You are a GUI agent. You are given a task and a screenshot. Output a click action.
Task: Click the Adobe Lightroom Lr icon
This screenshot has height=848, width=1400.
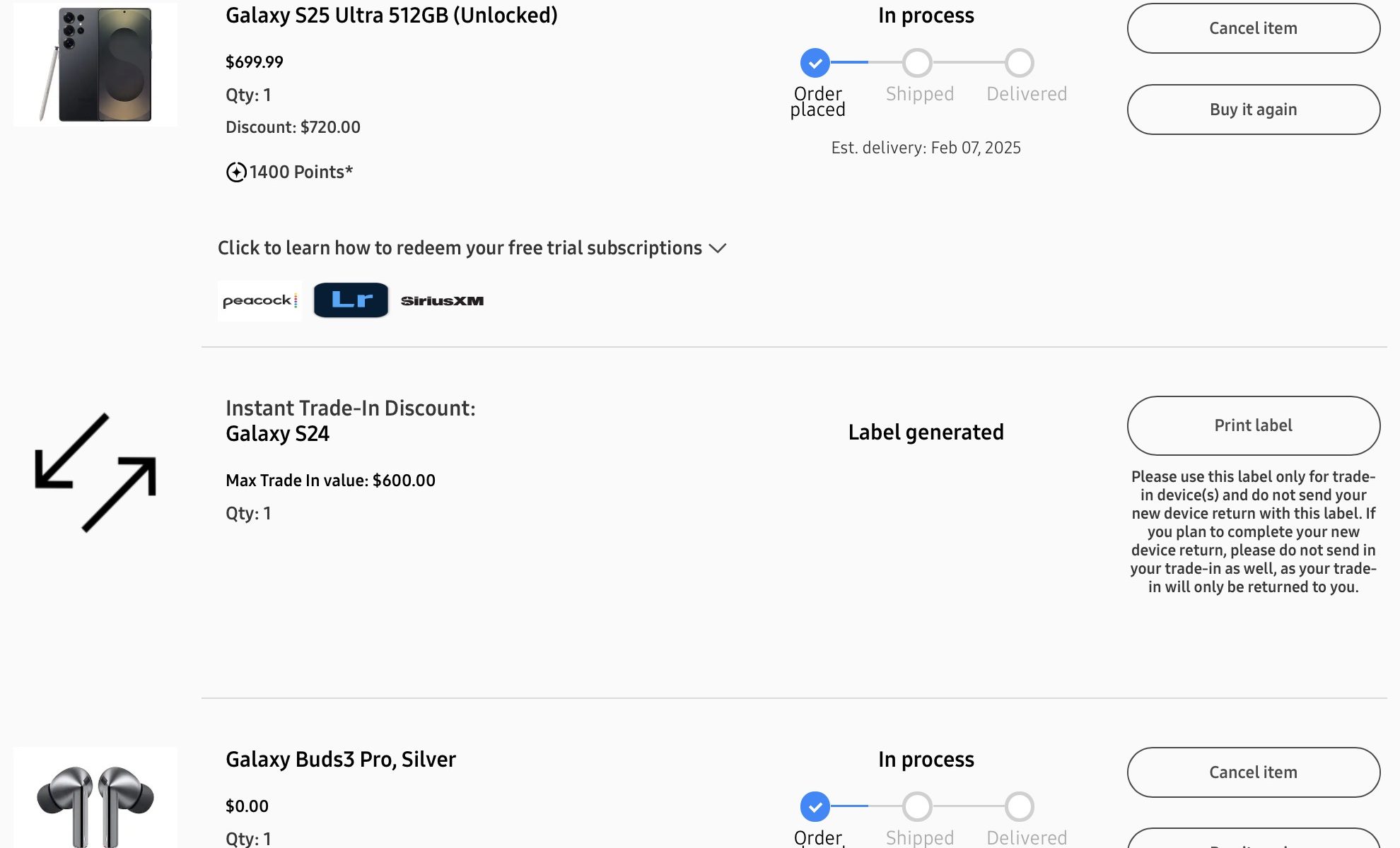(x=351, y=300)
